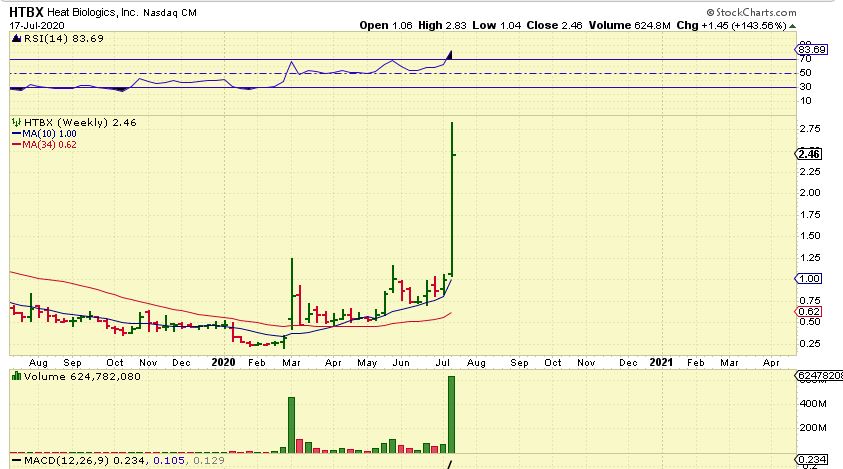Select the MA(34) 0.62 axis label

tap(808, 311)
